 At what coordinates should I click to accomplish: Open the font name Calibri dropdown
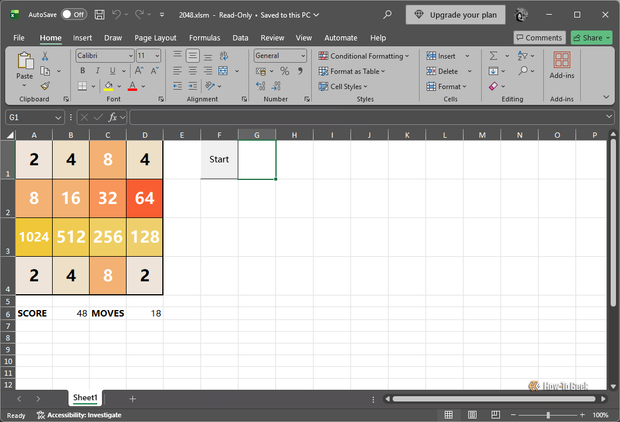click(x=130, y=56)
